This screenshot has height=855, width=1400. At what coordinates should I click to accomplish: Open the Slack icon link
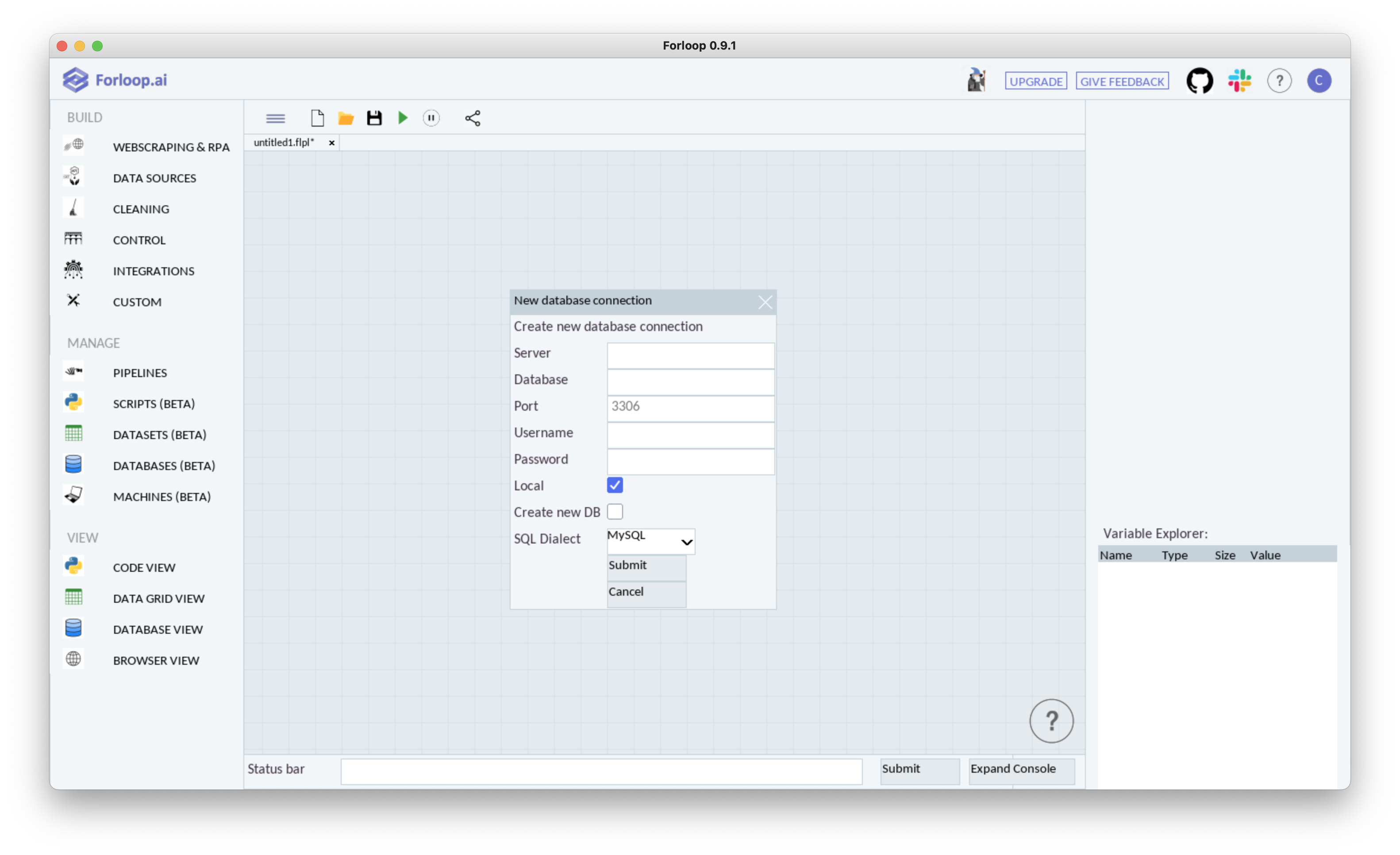(1239, 81)
